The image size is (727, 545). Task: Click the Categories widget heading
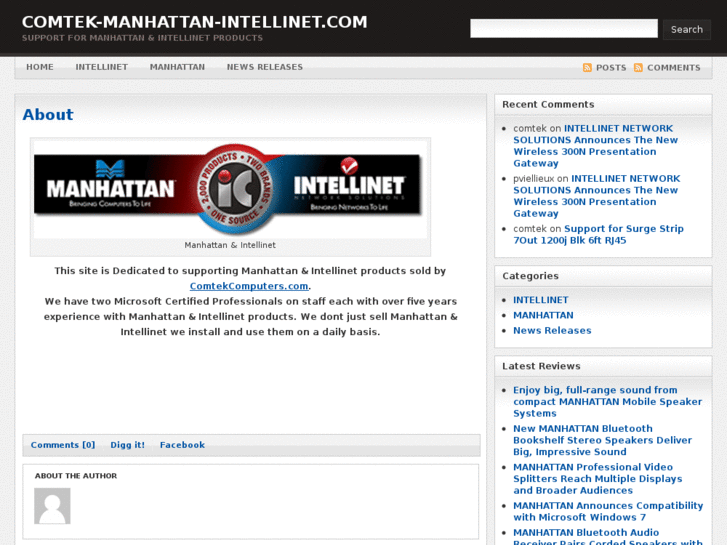pos(530,276)
